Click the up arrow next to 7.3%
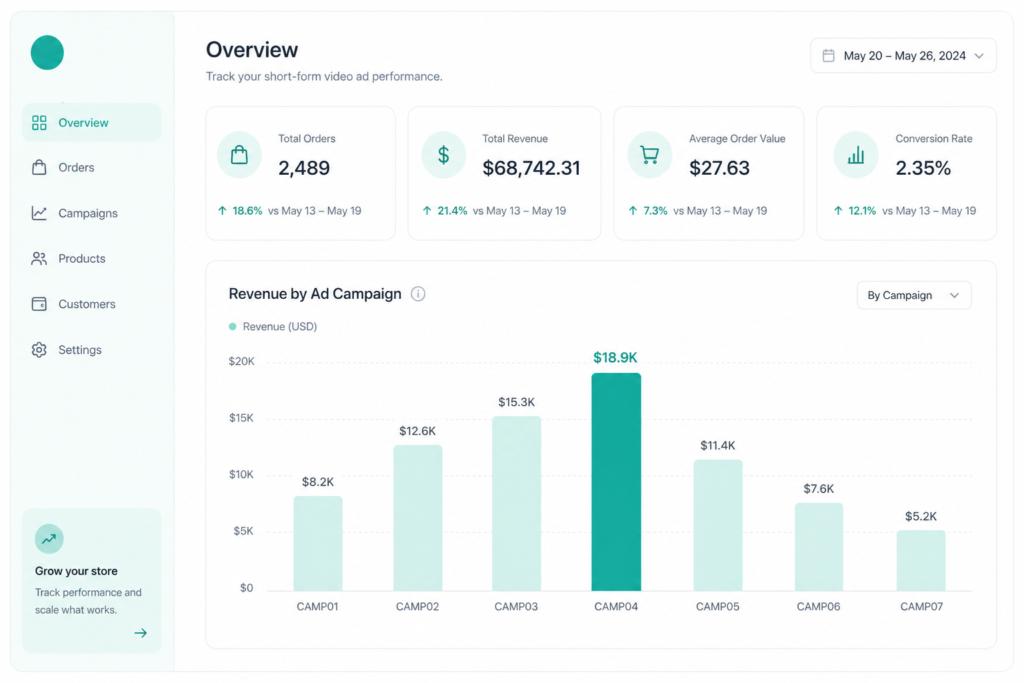This screenshot has height=683, width=1024. pos(633,211)
